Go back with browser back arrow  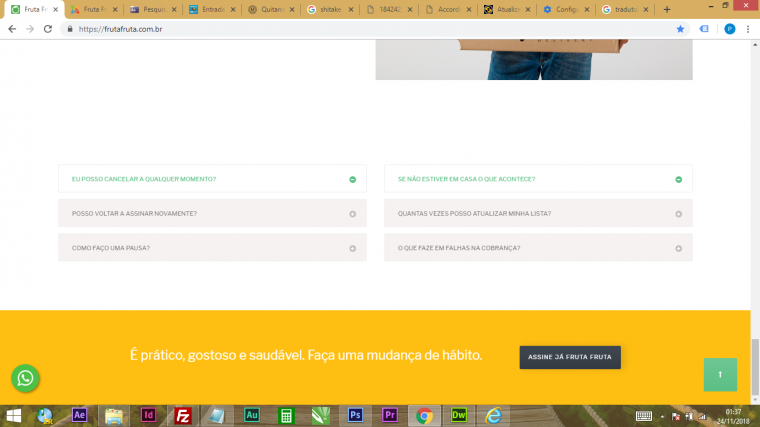pyautogui.click(x=12, y=29)
